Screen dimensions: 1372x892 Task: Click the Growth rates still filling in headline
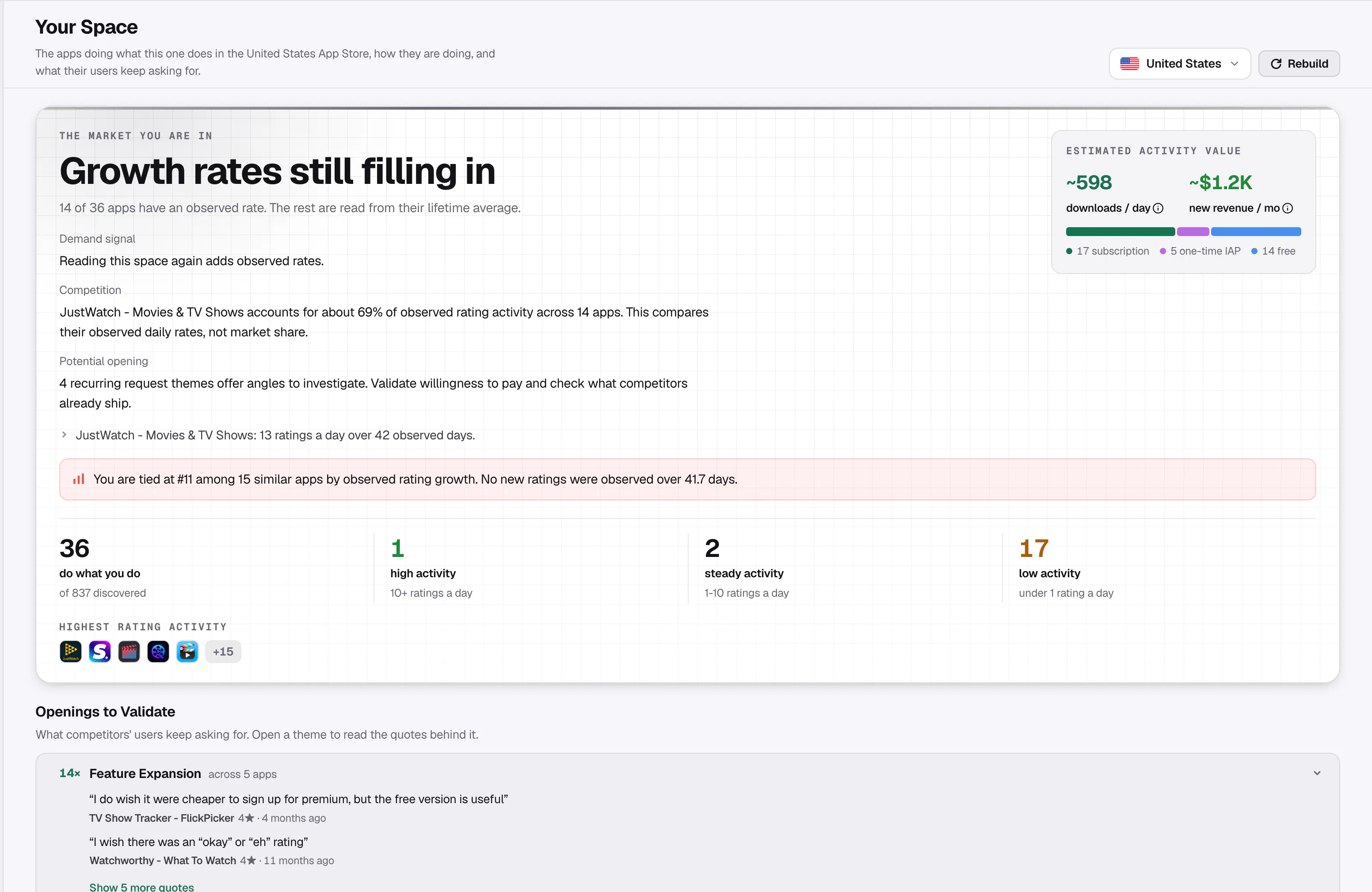point(277,171)
